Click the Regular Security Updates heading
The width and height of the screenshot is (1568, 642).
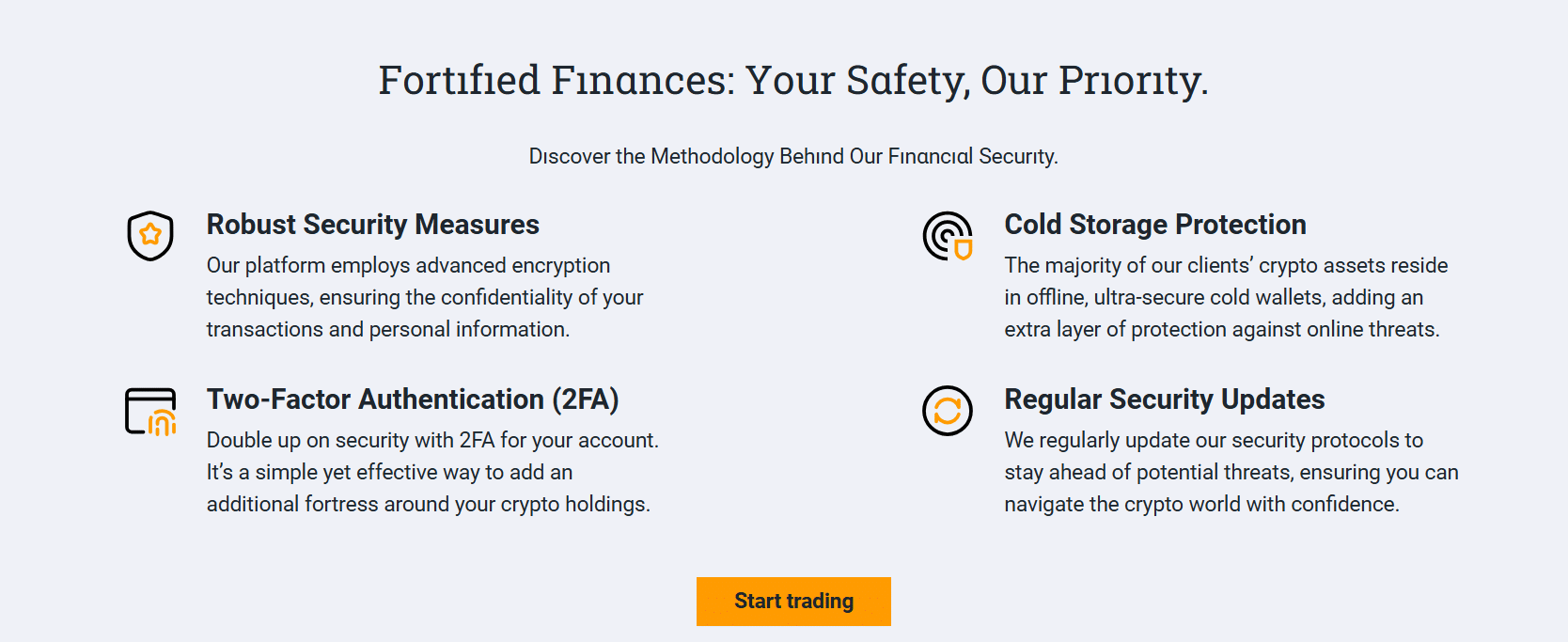[1165, 399]
